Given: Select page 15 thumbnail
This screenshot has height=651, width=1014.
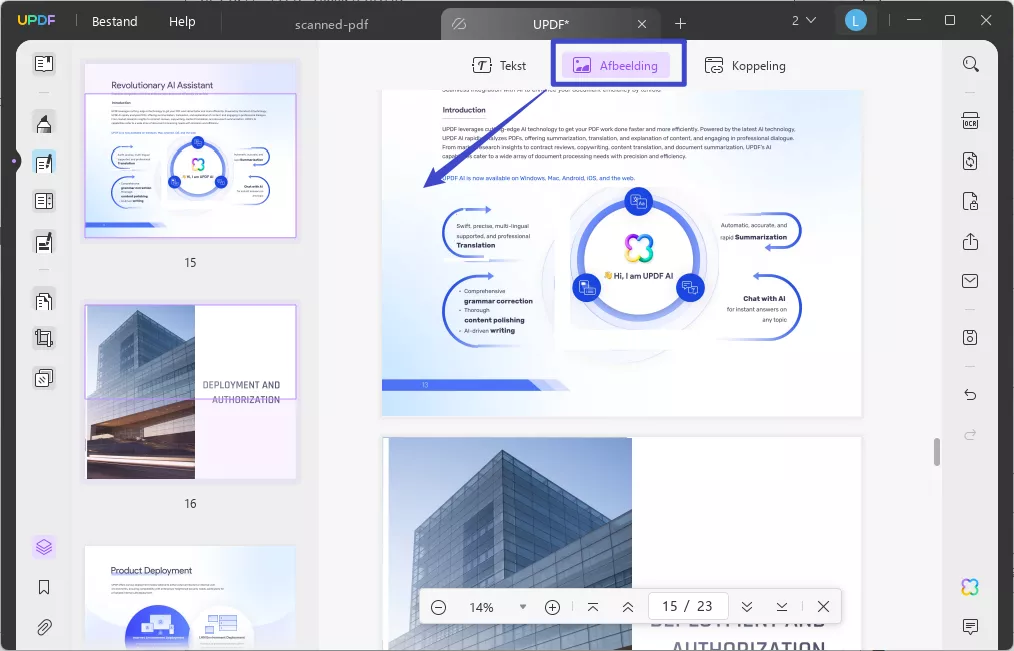Looking at the screenshot, I should click(190, 151).
